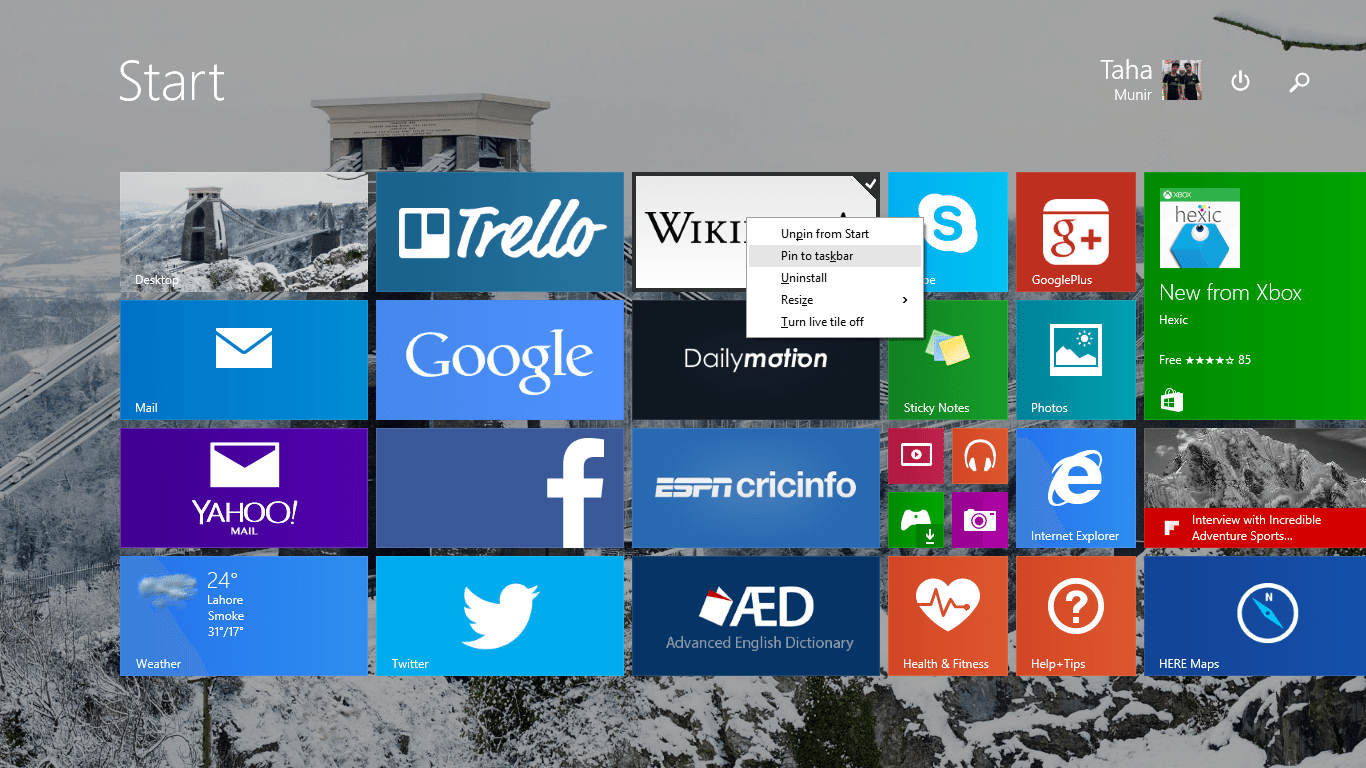
Task: Launch the Facebook tile
Action: pos(499,487)
